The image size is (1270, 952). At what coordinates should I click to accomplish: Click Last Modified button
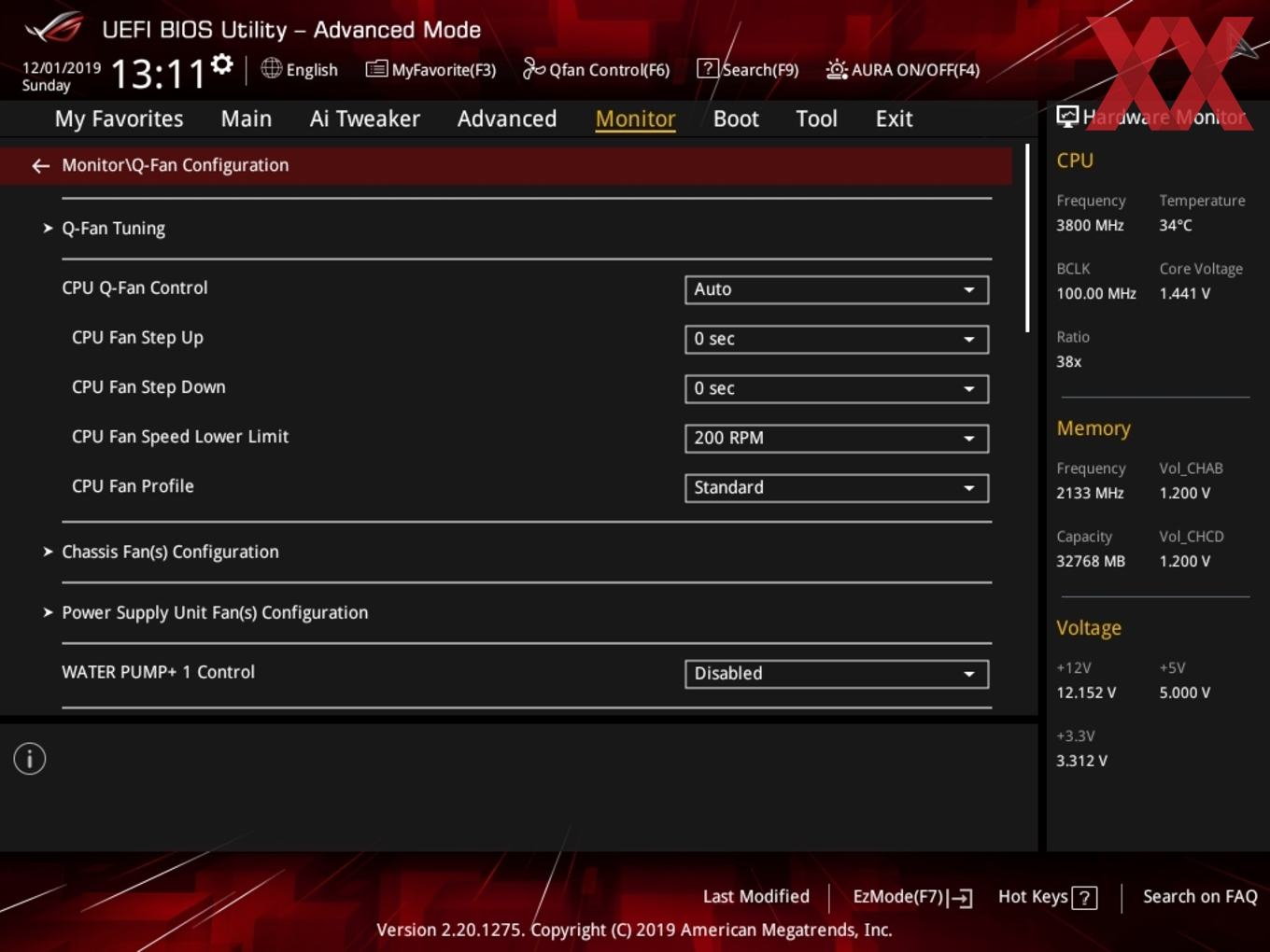click(755, 897)
